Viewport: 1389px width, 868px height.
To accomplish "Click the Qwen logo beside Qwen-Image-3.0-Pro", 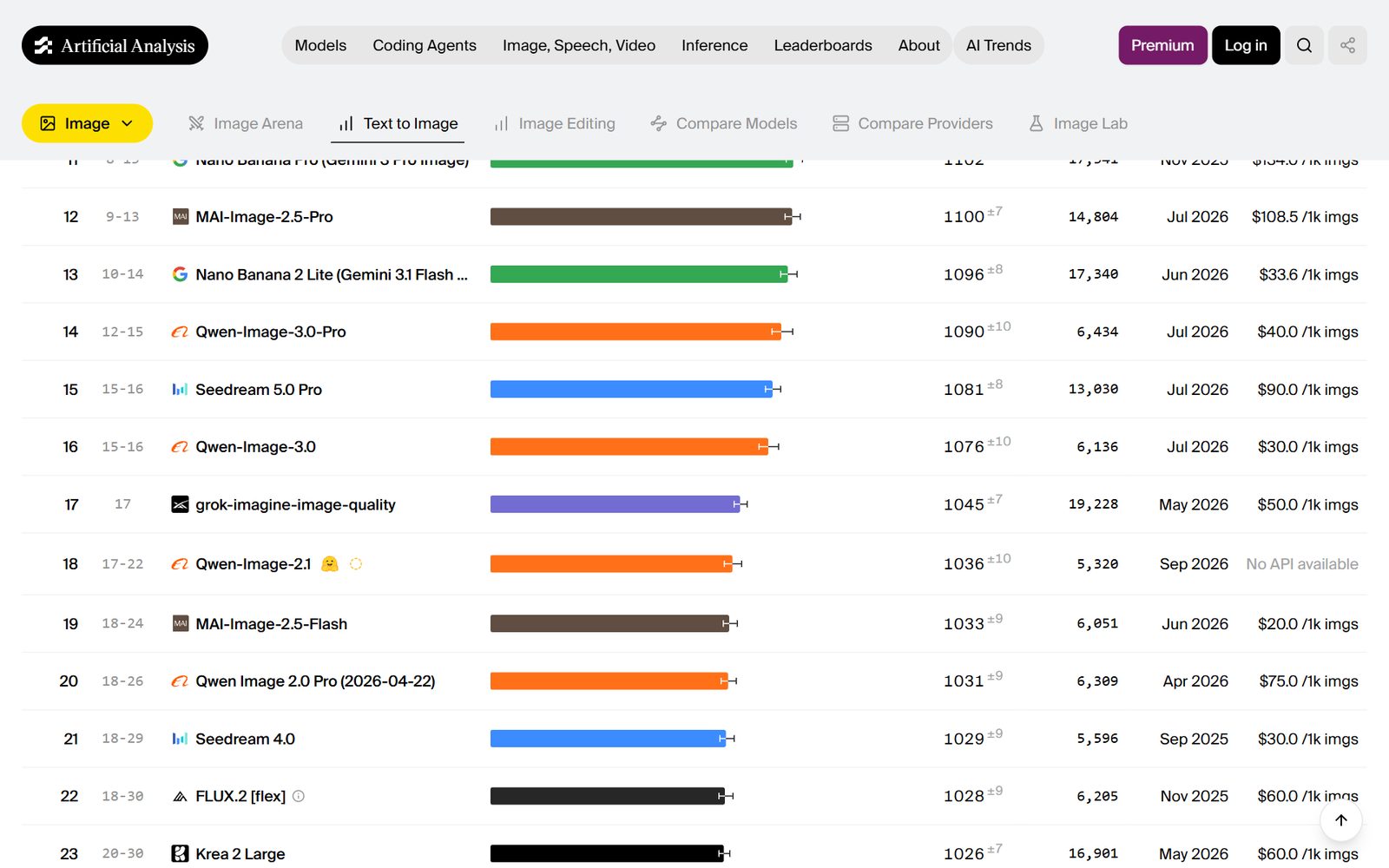I will [180, 332].
